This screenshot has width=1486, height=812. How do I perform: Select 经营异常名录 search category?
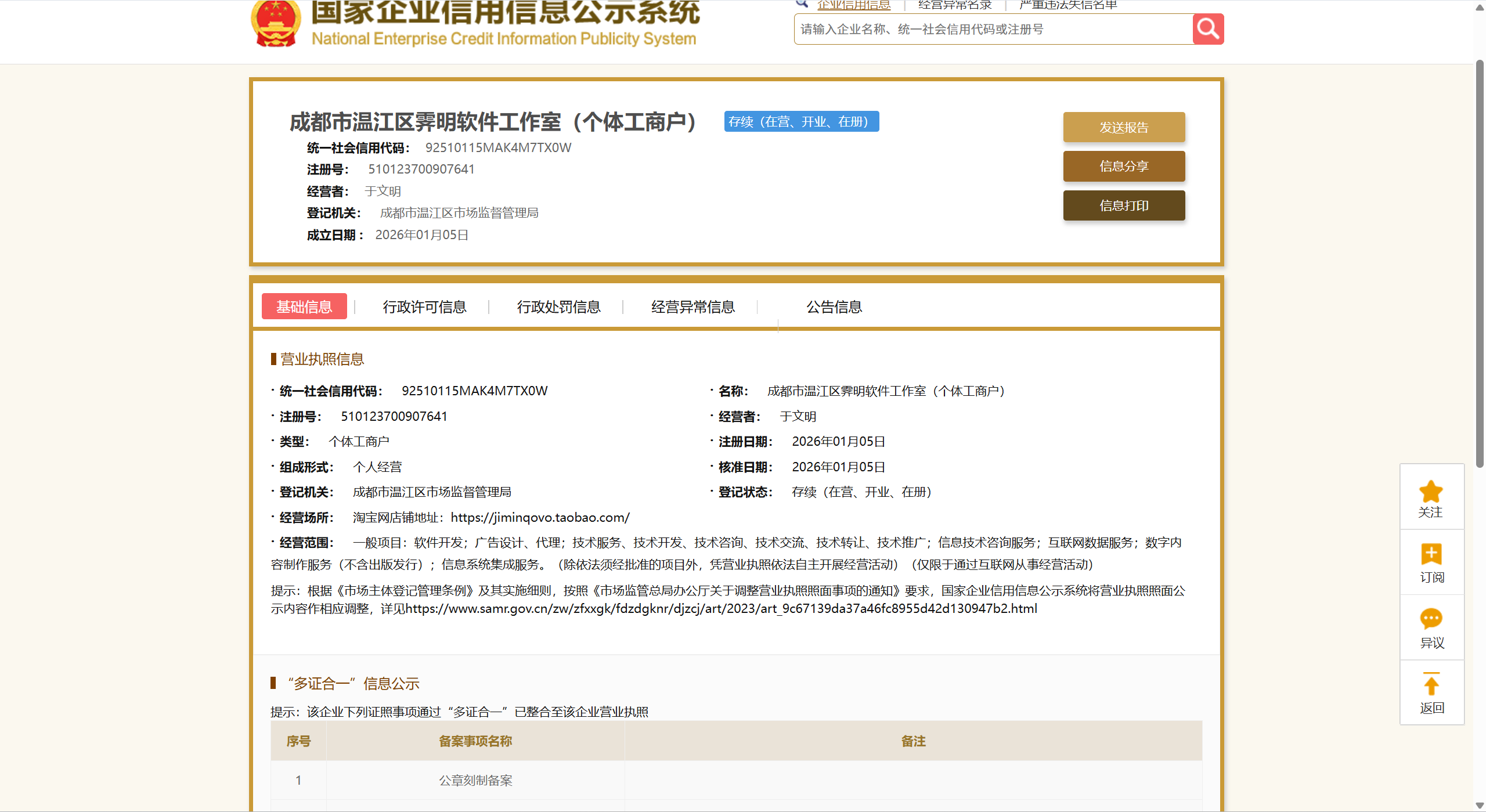pos(955,5)
